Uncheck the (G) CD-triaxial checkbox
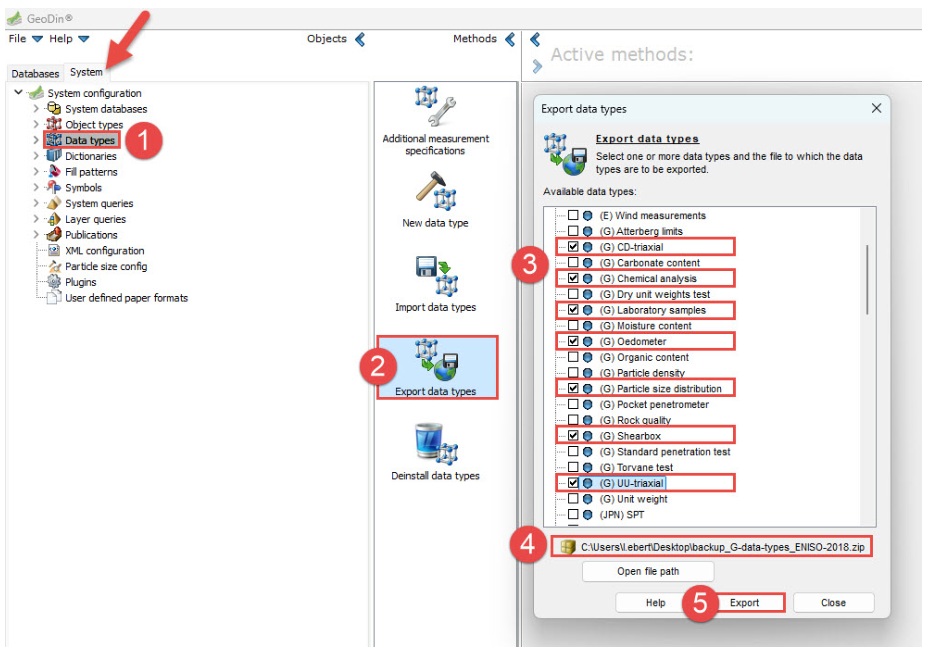 (x=572, y=247)
